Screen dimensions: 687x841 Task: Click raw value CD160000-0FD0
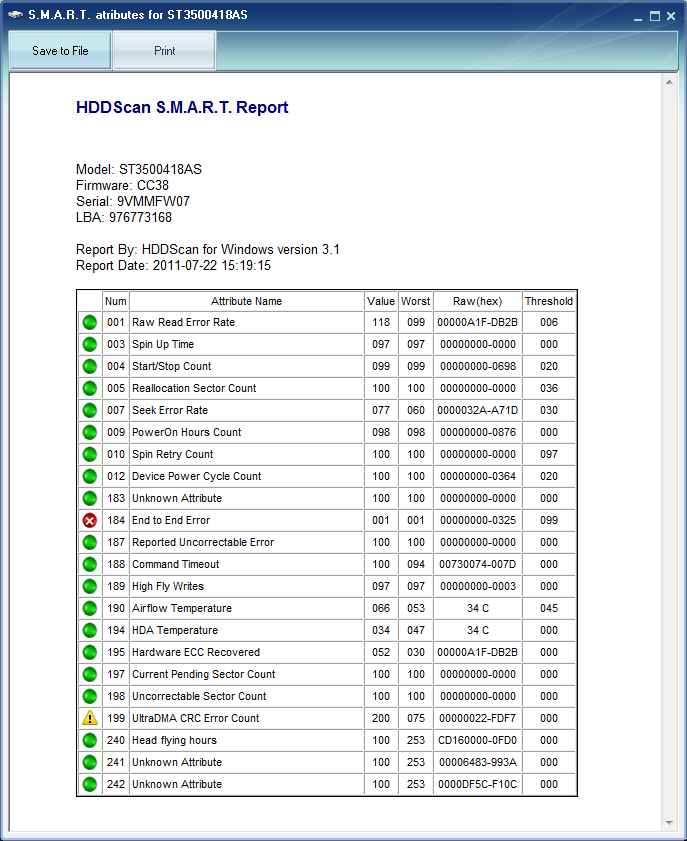(477, 740)
